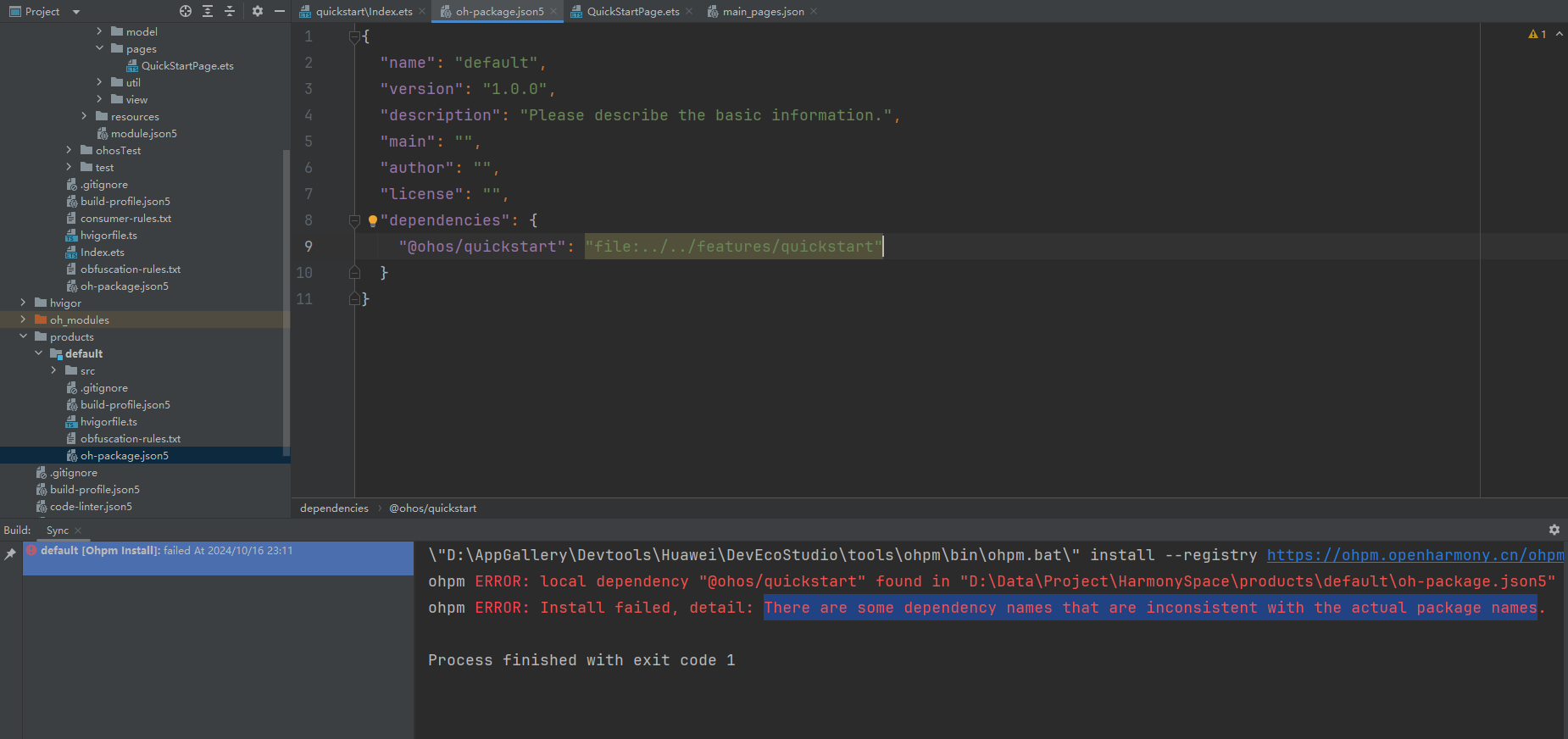Open the Build panel settings gear
The width and height of the screenshot is (1568, 739).
coord(1554,530)
